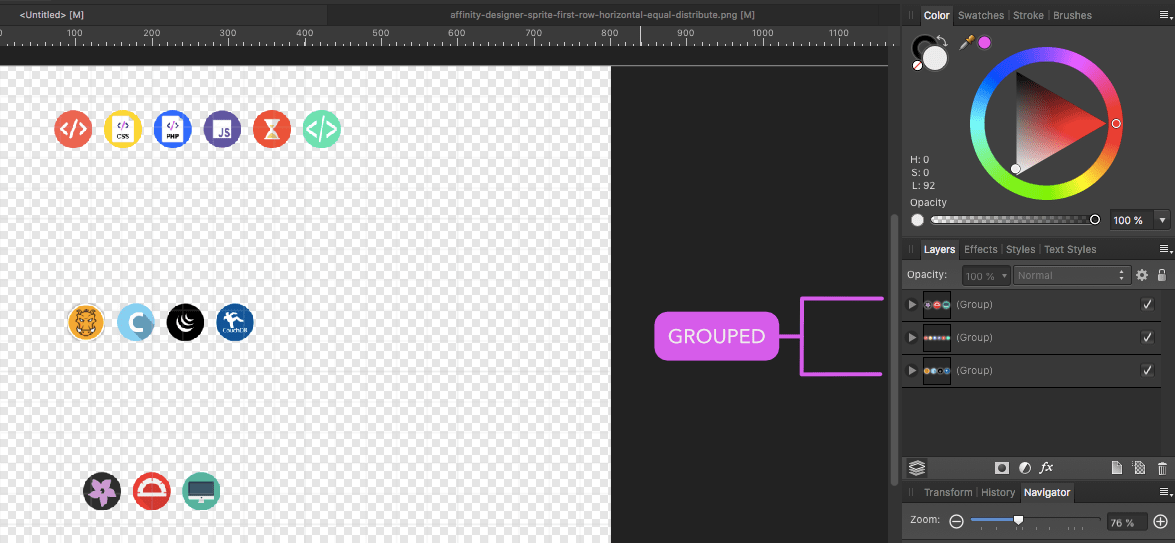The width and height of the screenshot is (1175, 543).
Task: Delete layer with the trash icon
Action: pos(1162,467)
